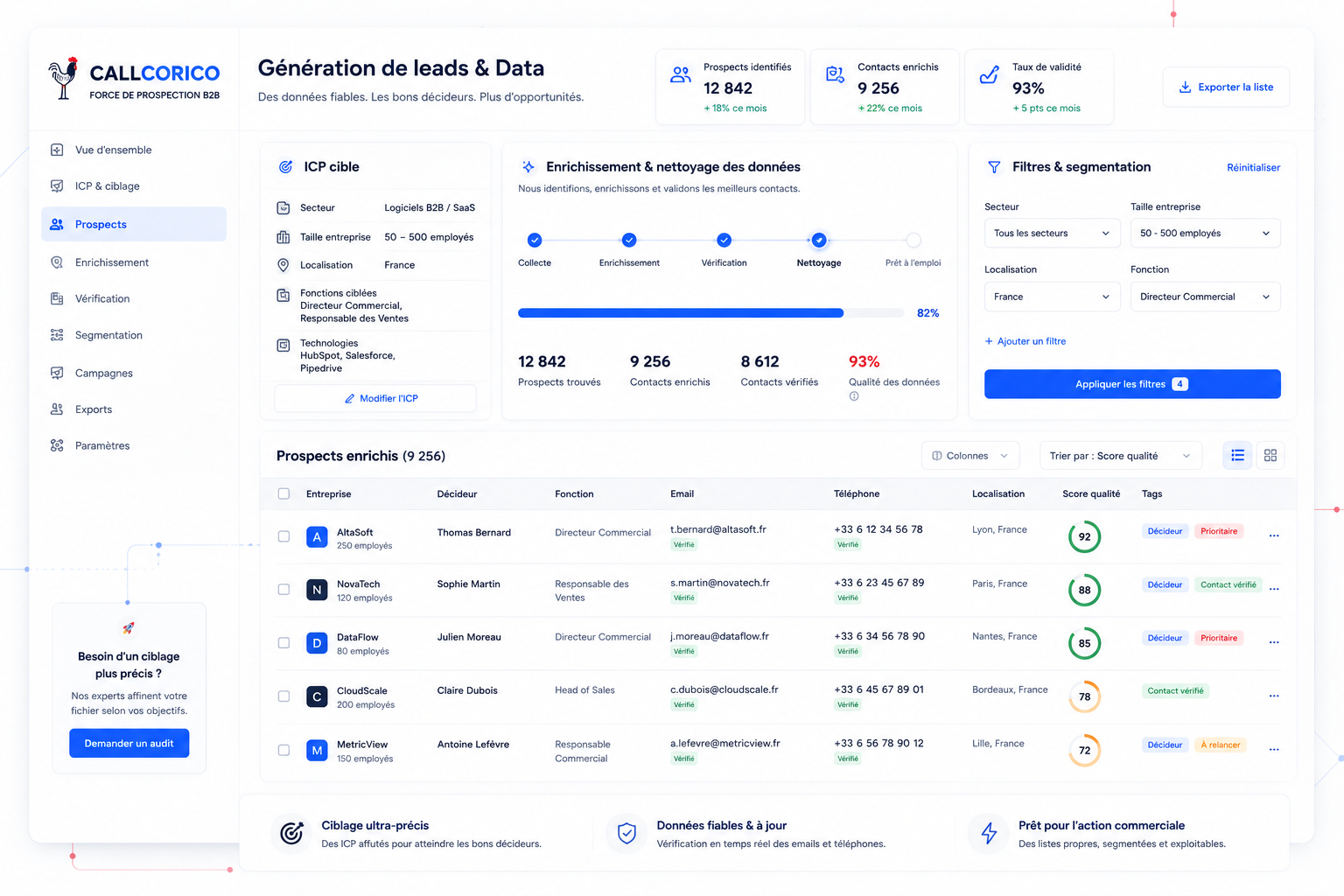
Task: Click the Nettoyage step marker
Action: point(819,240)
